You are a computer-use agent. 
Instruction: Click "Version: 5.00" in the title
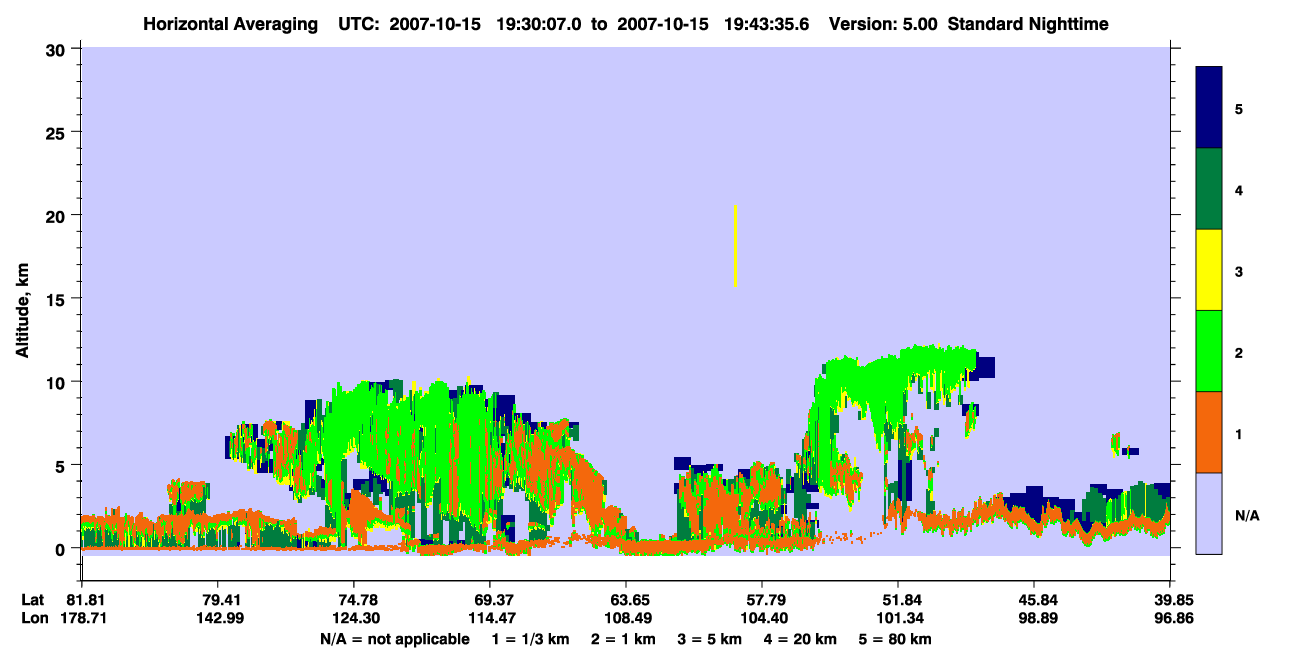(882, 24)
